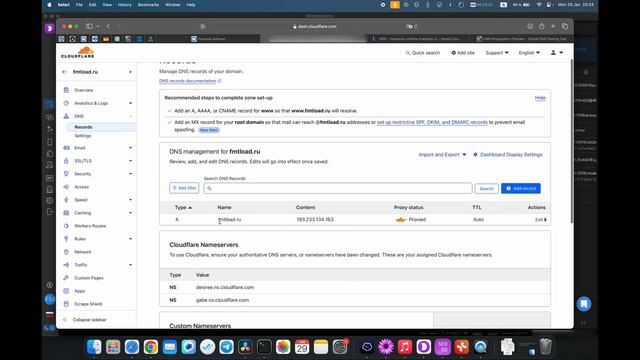Expand the Analytics & Logs submenu arrow
This screenshot has height=360, width=640.
tap(131, 103)
